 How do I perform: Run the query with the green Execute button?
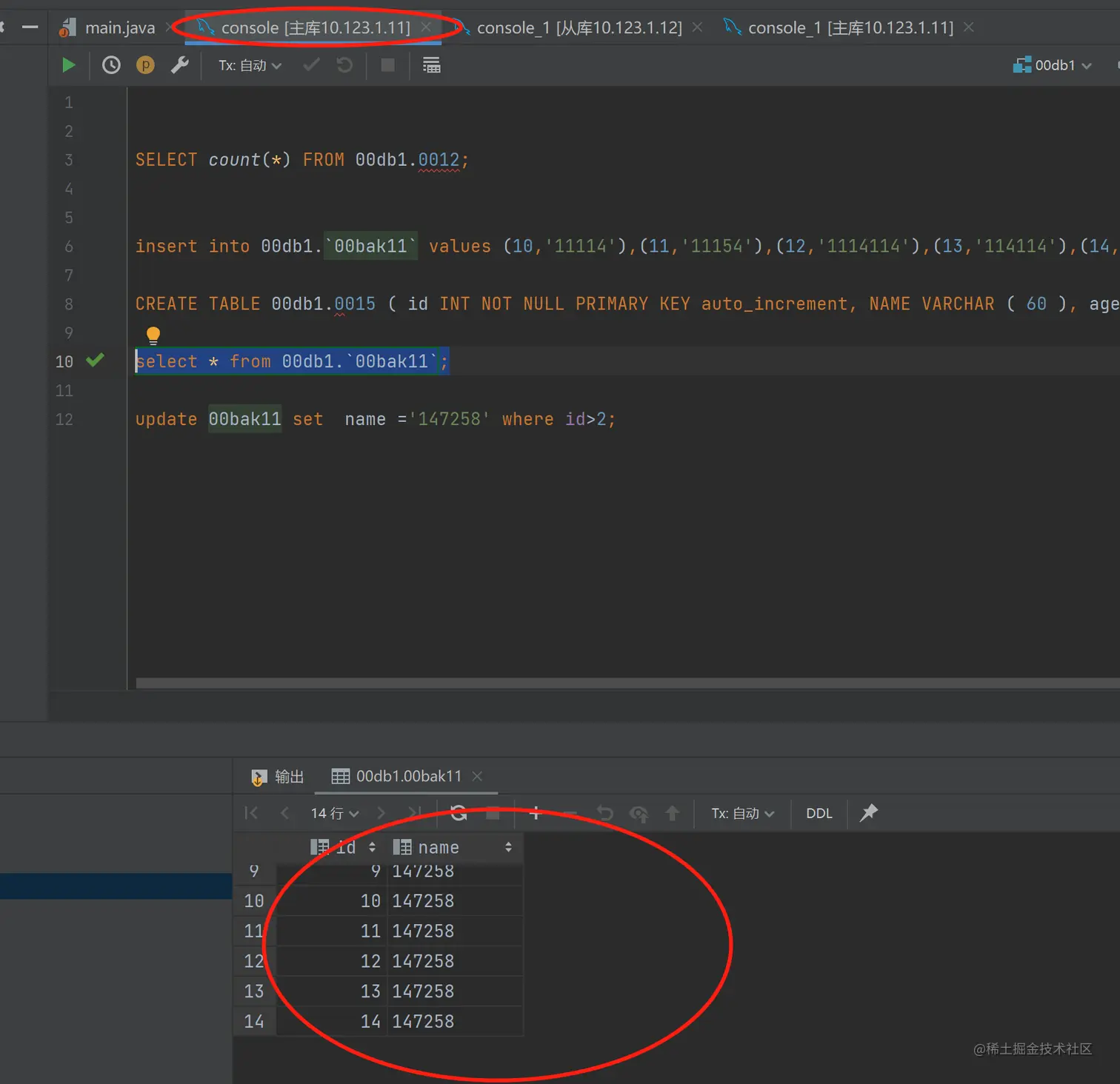coord(68,65)
